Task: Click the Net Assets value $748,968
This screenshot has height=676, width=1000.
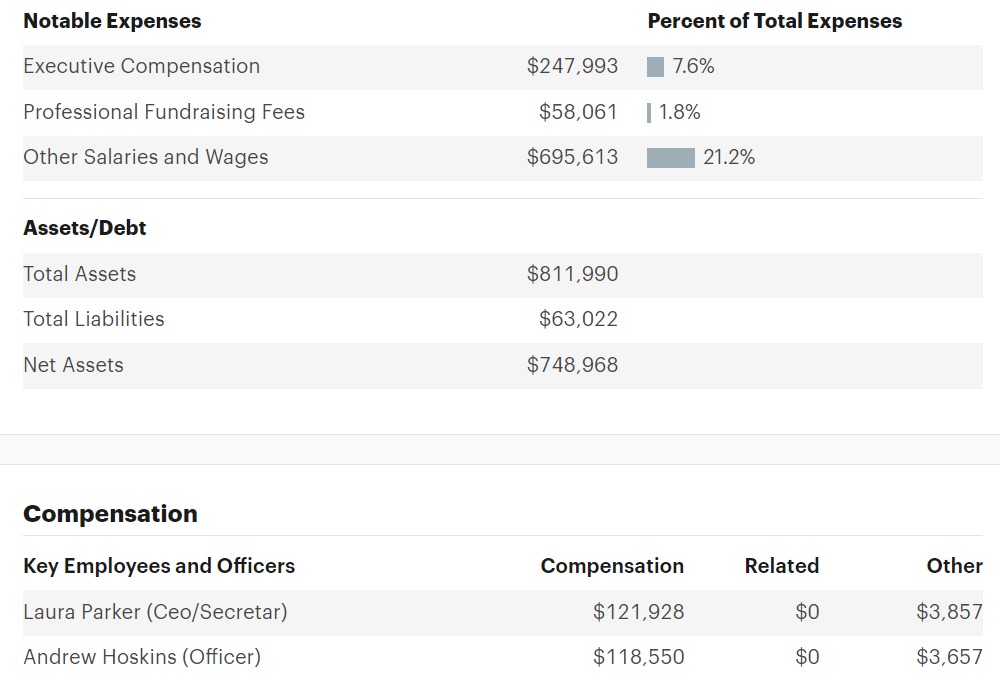Action: pos(572,365)
